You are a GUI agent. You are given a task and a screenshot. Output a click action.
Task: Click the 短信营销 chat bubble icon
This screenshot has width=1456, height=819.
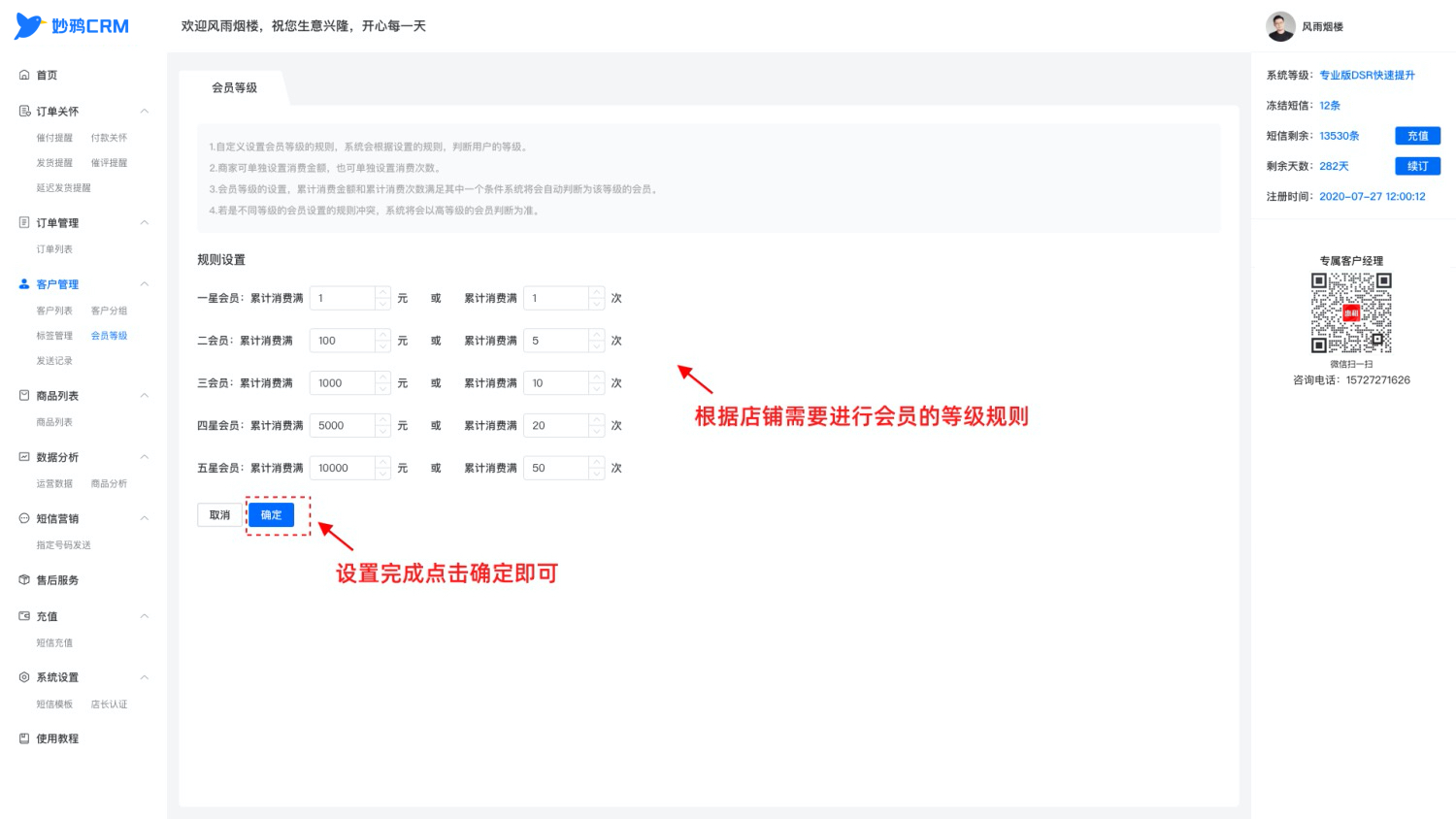pyautogui.click(x=24, y=518)
